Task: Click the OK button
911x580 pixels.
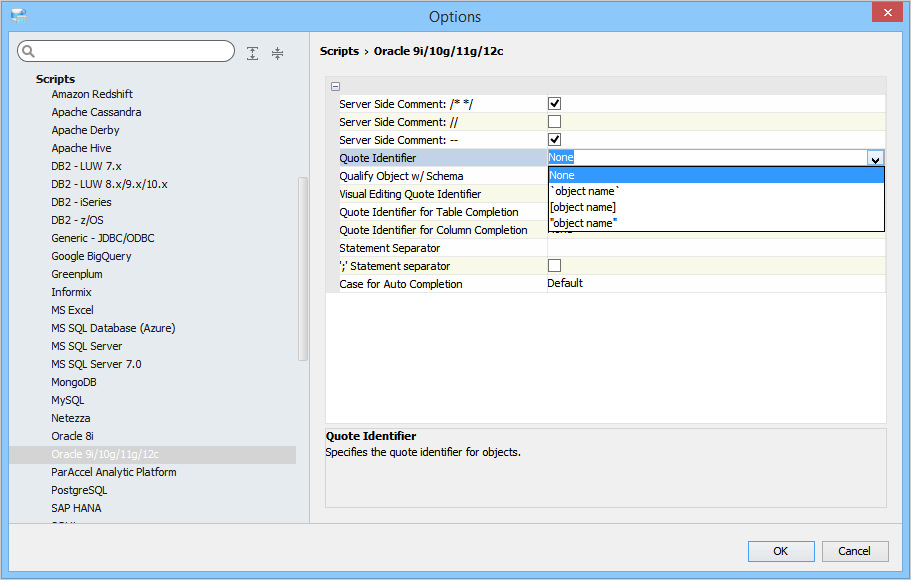Action: [x=780, y=551]
